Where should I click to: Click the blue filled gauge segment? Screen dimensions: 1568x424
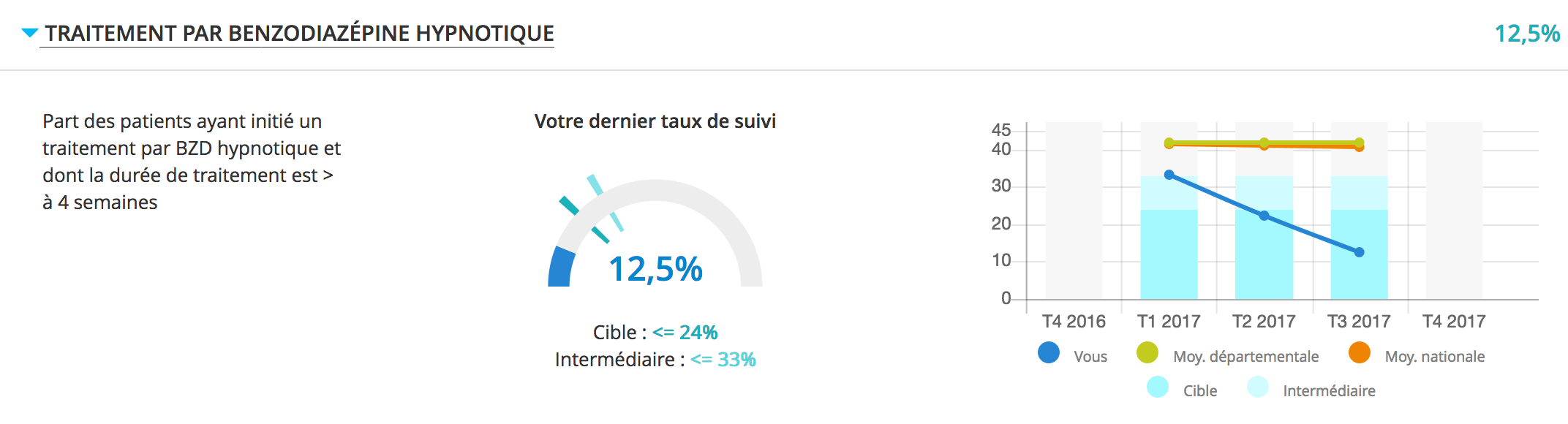click(x=561, y=267)
